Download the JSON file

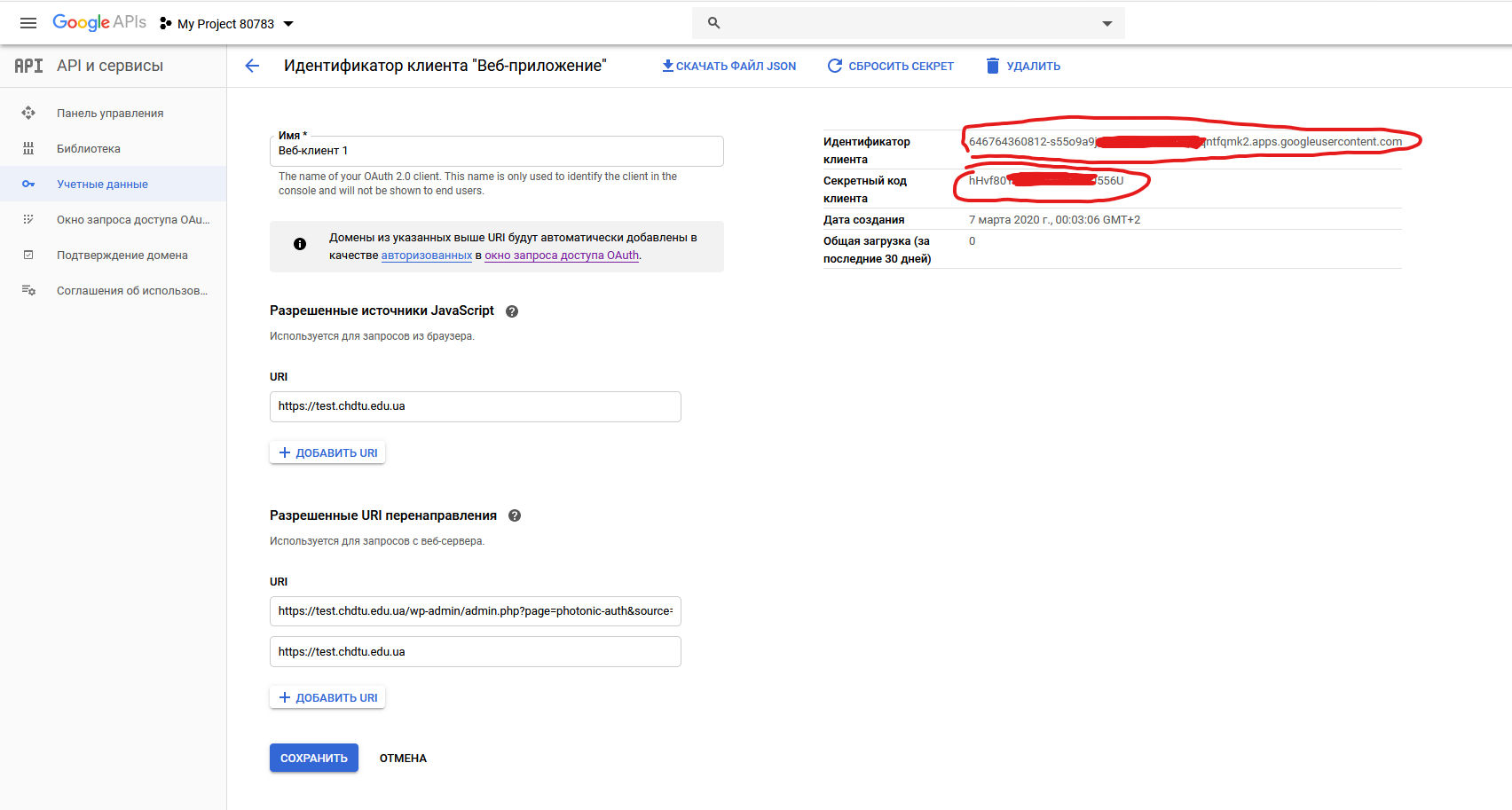(x=728, y=66)
